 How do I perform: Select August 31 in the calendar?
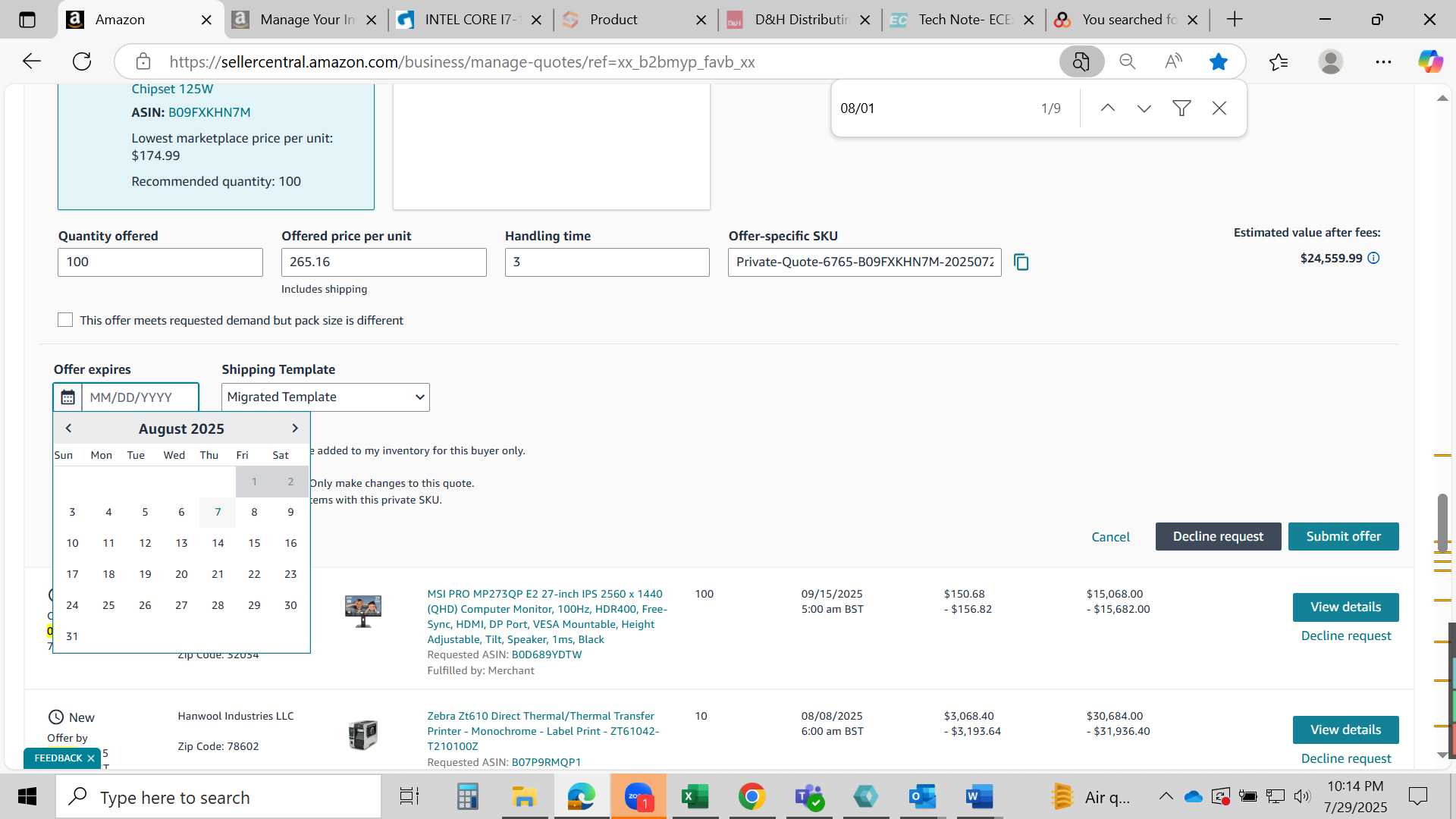tap(72, 637)
